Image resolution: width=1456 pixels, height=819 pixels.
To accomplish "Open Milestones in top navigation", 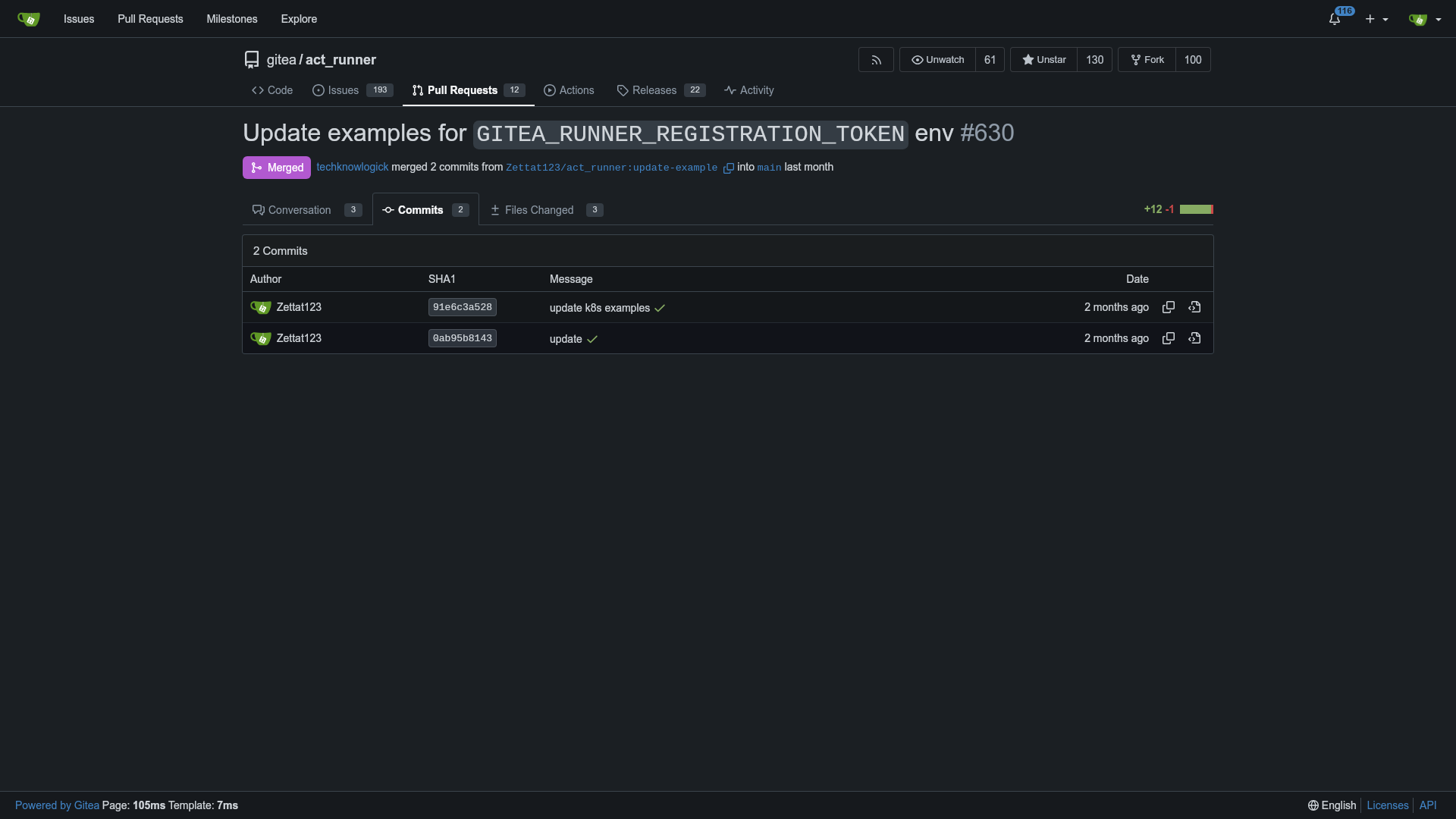I will coord(232,19).
